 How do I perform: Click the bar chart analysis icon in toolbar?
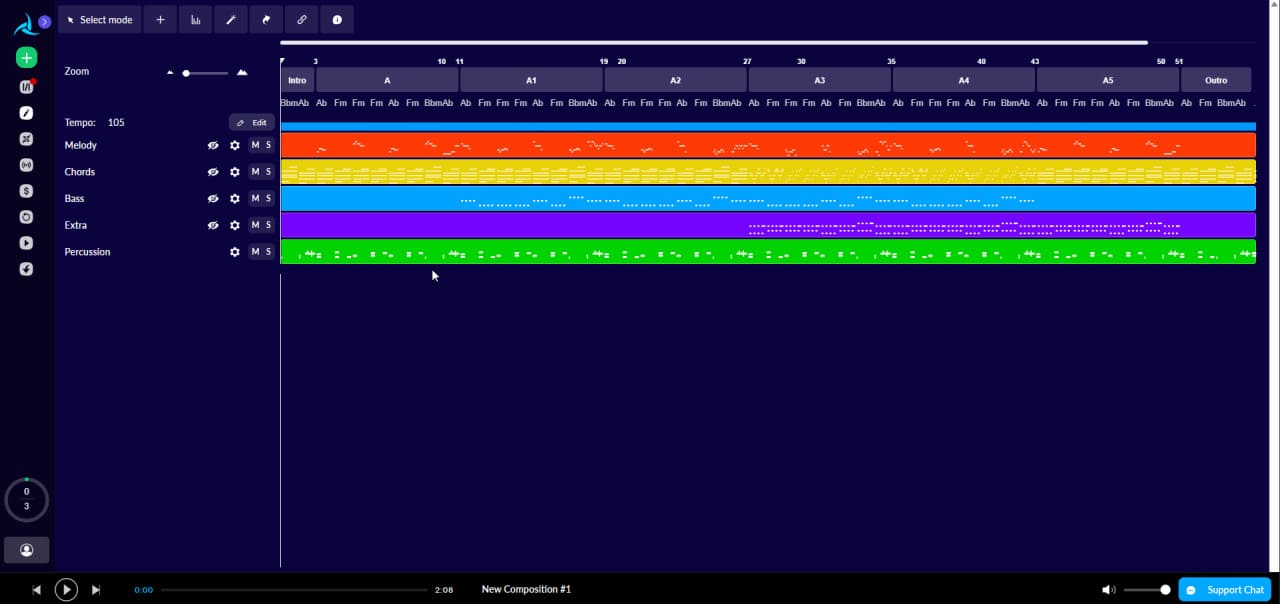pyautogui.click(x=195, y=19)
